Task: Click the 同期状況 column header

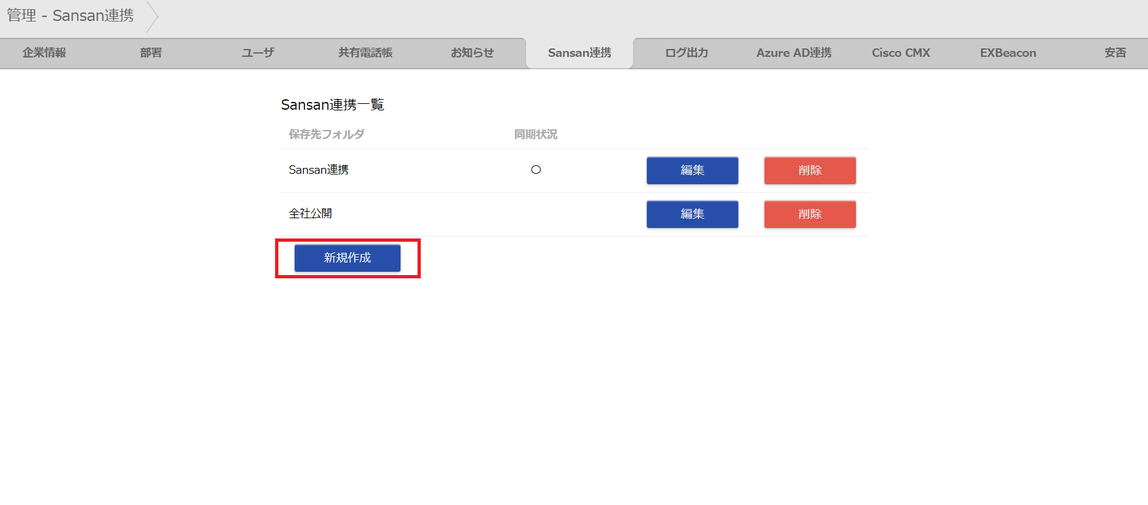Action: [x=536, y=135]
